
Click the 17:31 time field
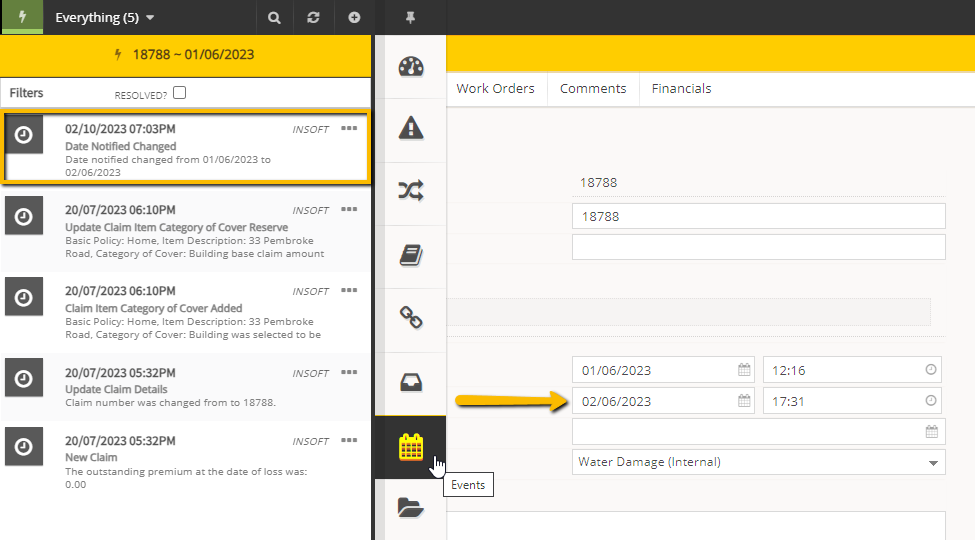point(852,401)
